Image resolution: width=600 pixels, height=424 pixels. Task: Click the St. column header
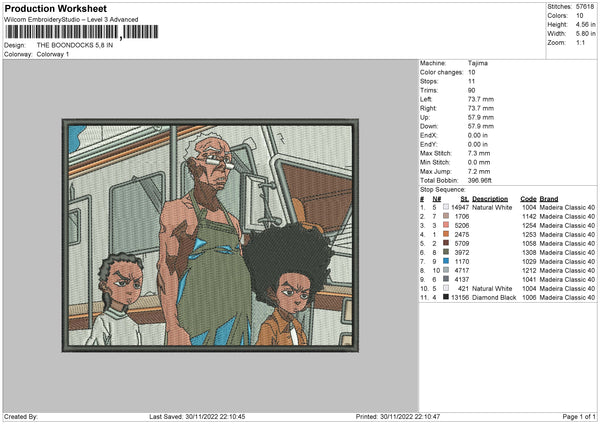point(465,199)
